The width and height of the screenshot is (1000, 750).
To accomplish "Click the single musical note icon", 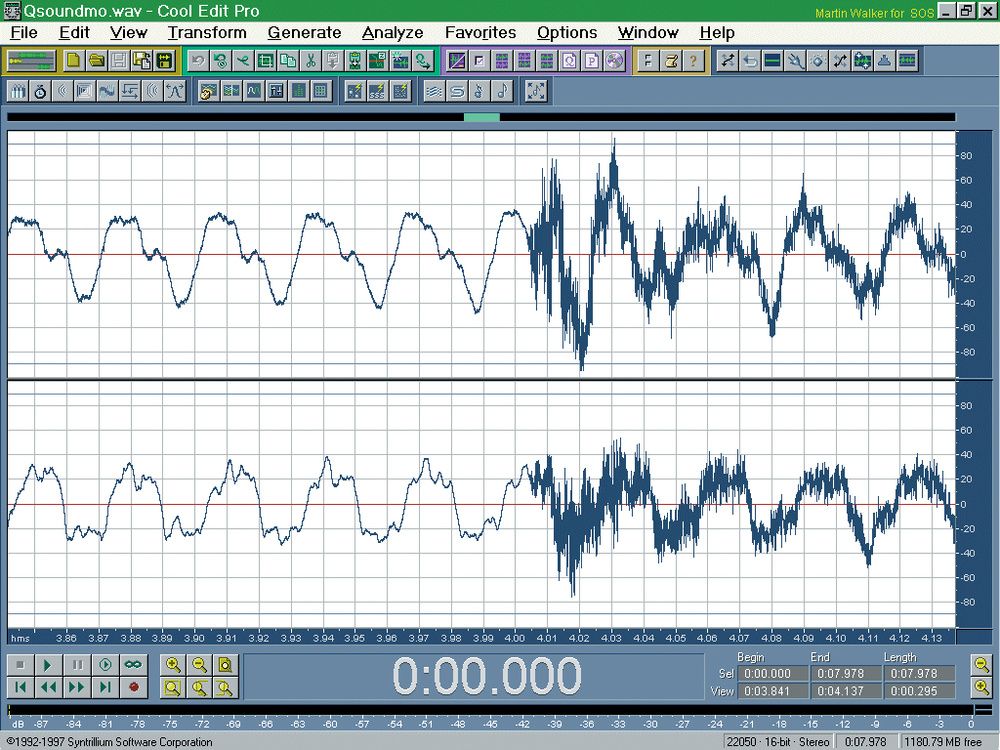I will tap(502, 92).
